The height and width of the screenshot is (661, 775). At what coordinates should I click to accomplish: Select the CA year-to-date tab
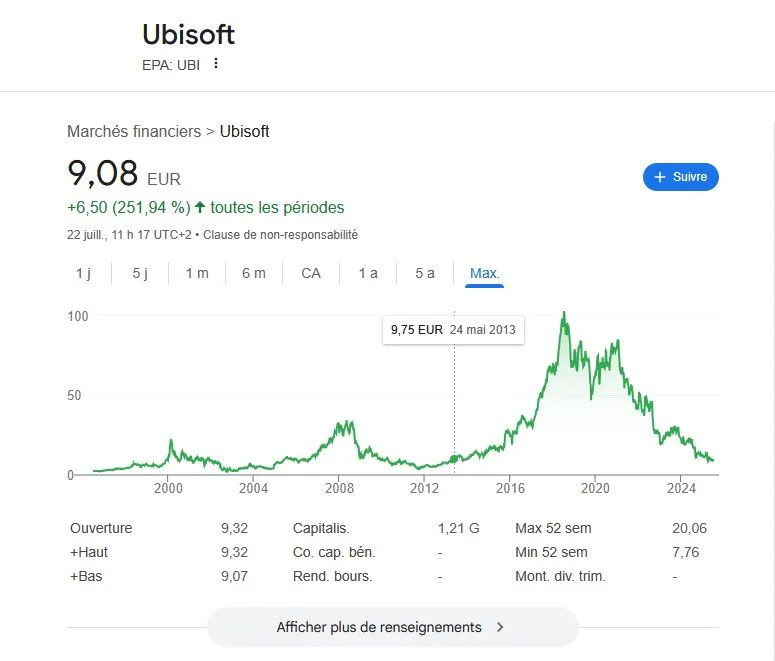311,273
